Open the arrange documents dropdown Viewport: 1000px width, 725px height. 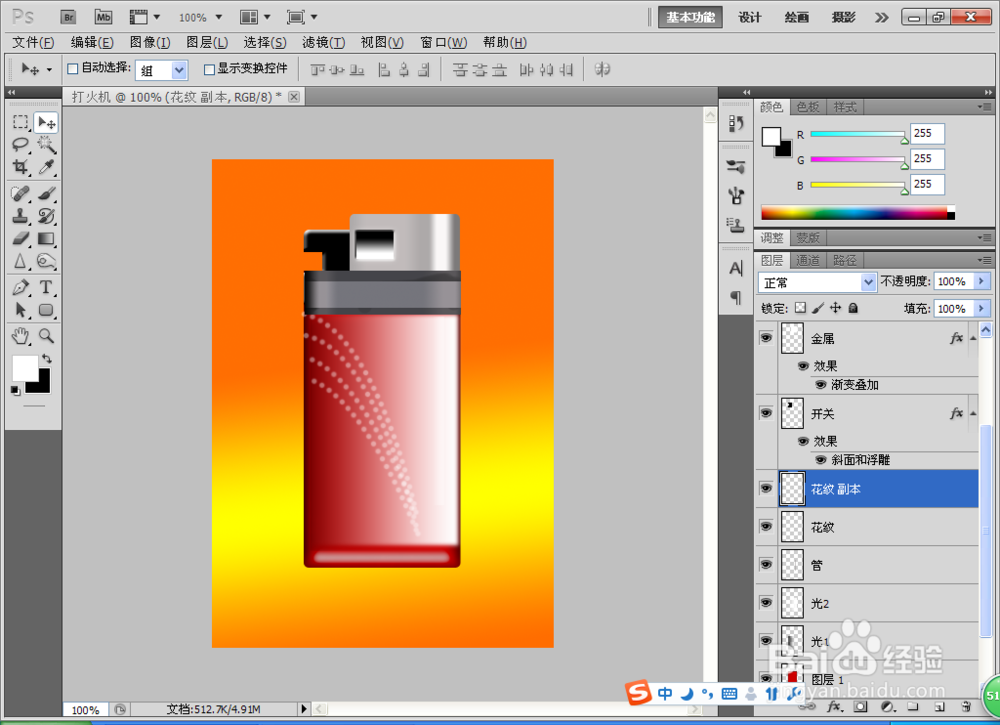[x=255, y=17]
